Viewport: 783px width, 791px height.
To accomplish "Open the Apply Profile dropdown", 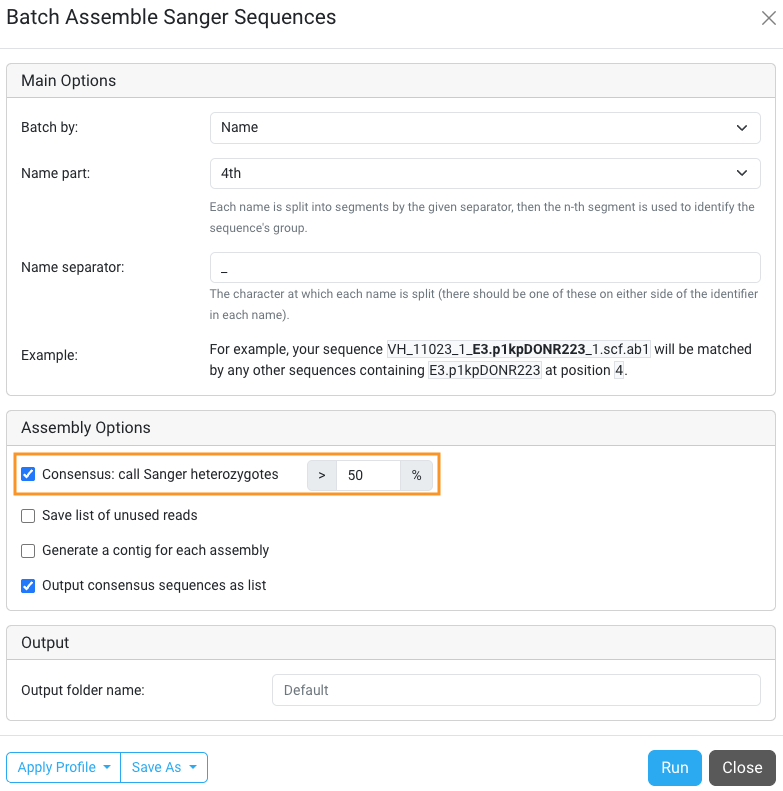I will tap(63, 767).
